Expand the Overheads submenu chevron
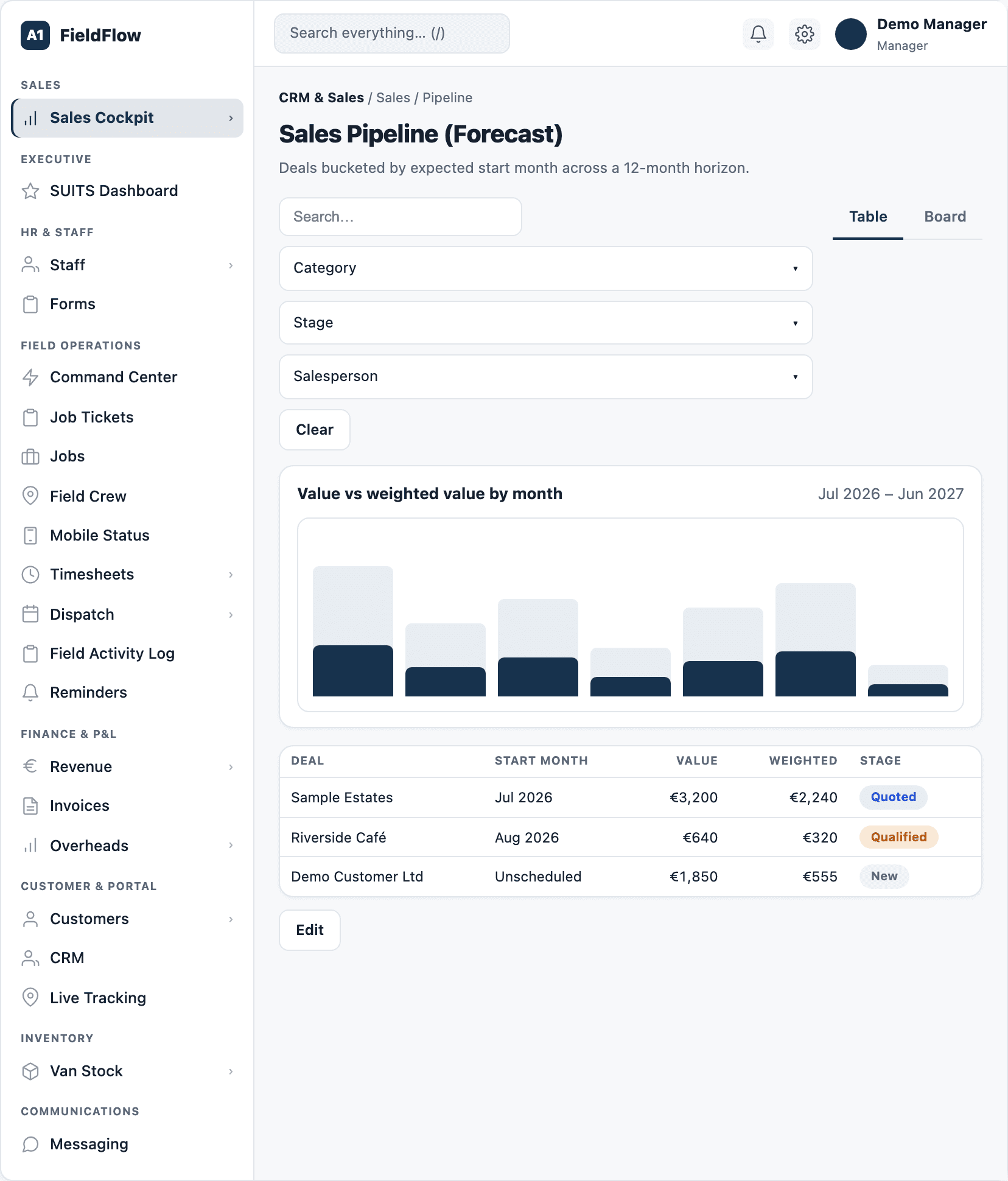Viewport: 1008px width, 1181px height. [x=231, y=845]
